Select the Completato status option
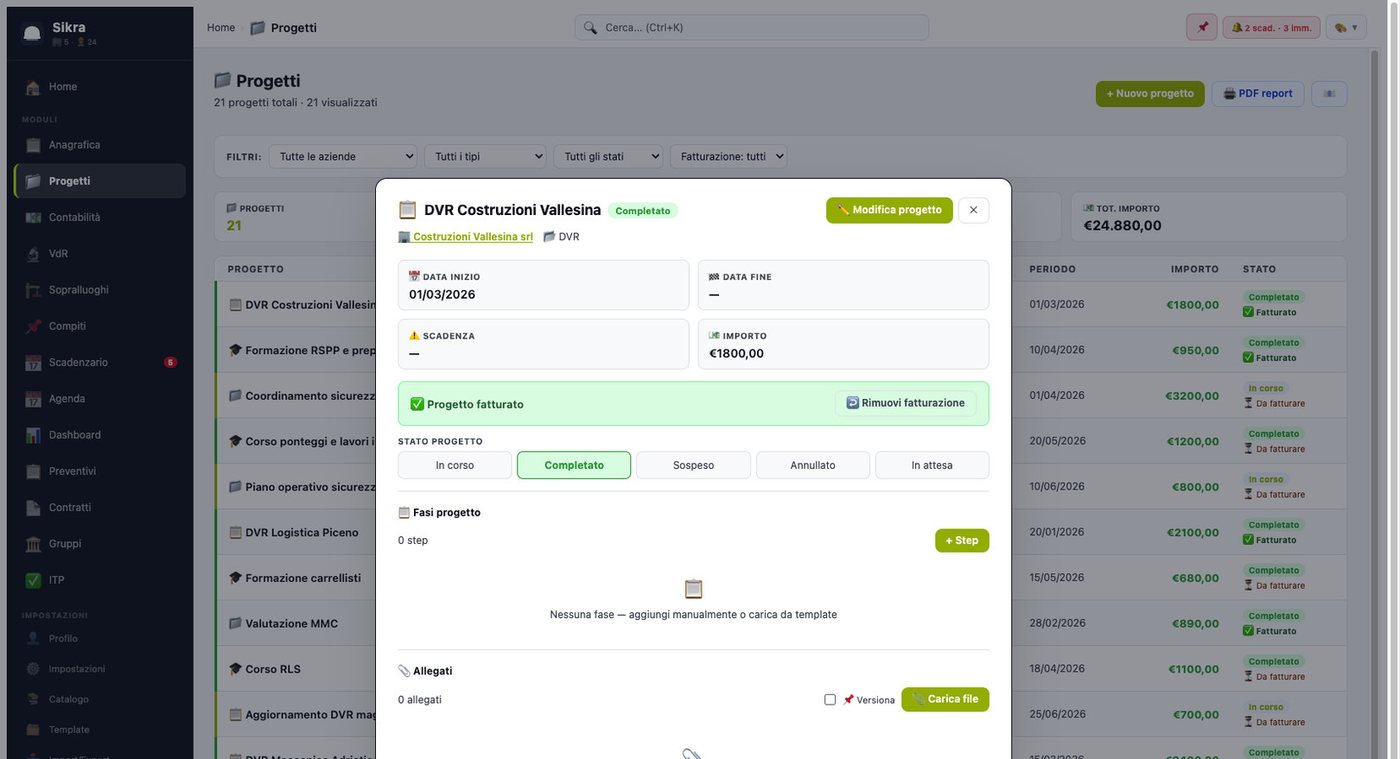Image resolution: width=1400 pixels, height=759 pixels. pyautogui.click(x=574, y=465)
